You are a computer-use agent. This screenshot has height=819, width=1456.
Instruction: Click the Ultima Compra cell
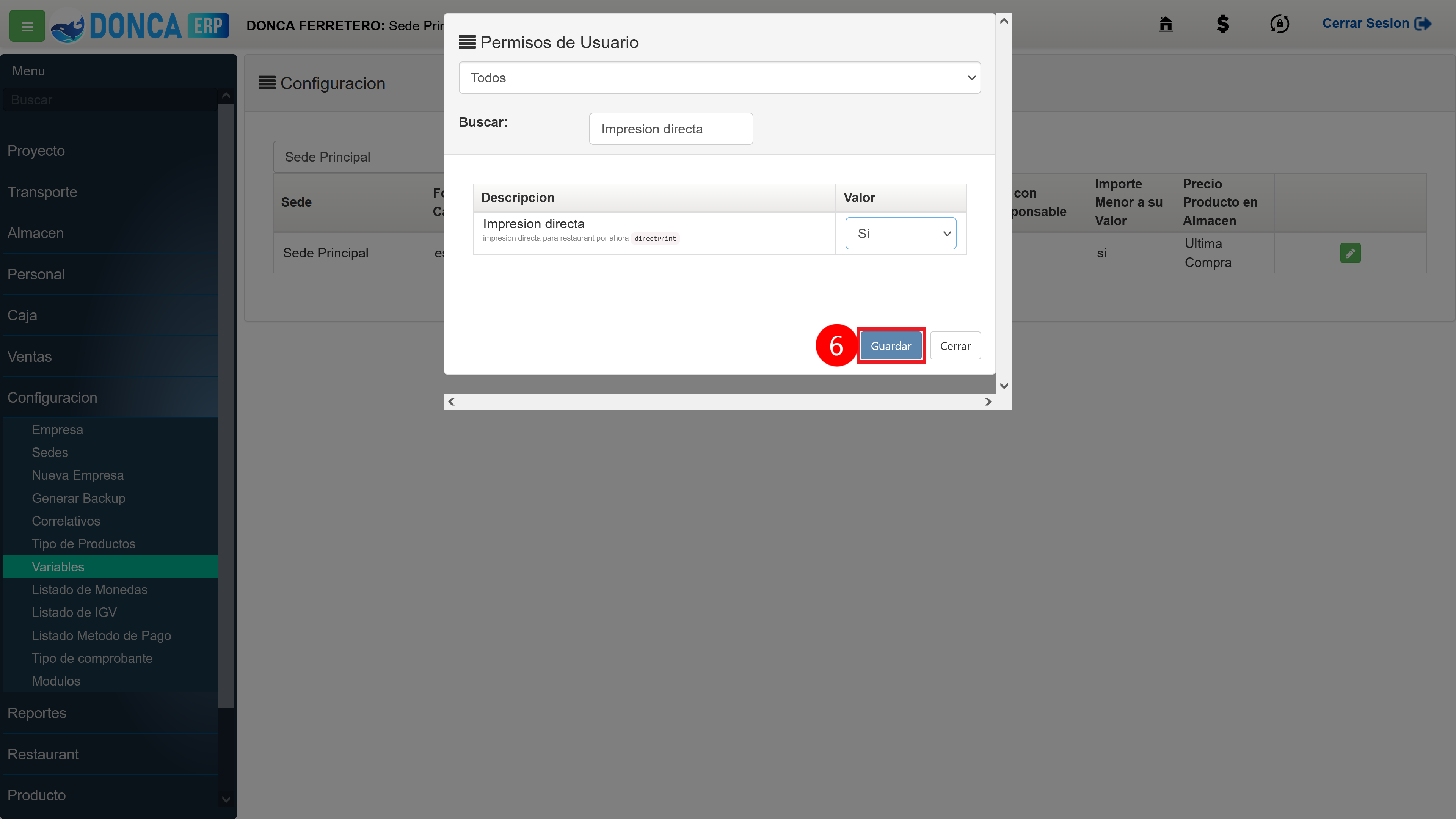coord(1224,253)
